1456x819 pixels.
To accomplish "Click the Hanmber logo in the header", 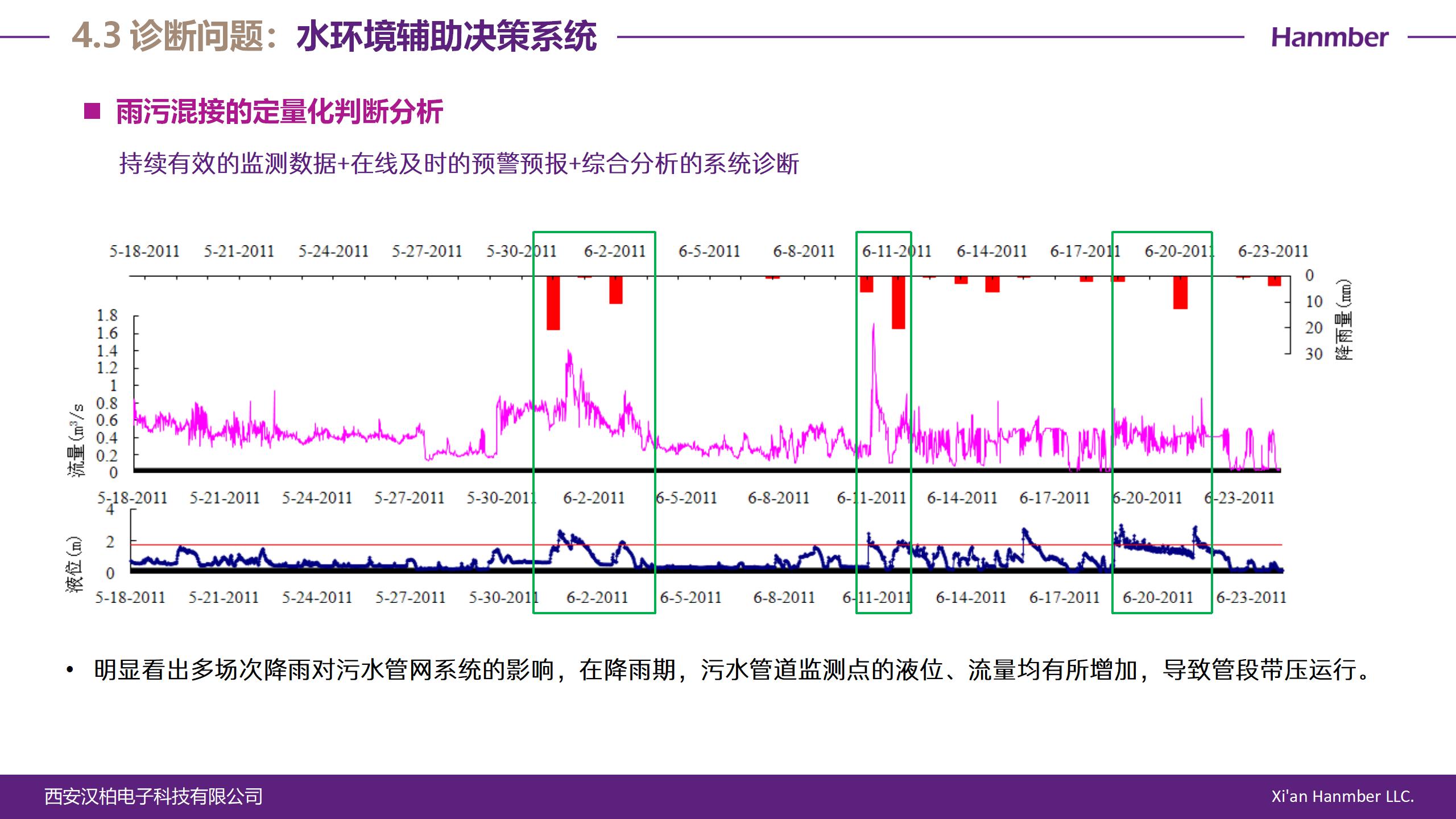I will click(1329, 38).
